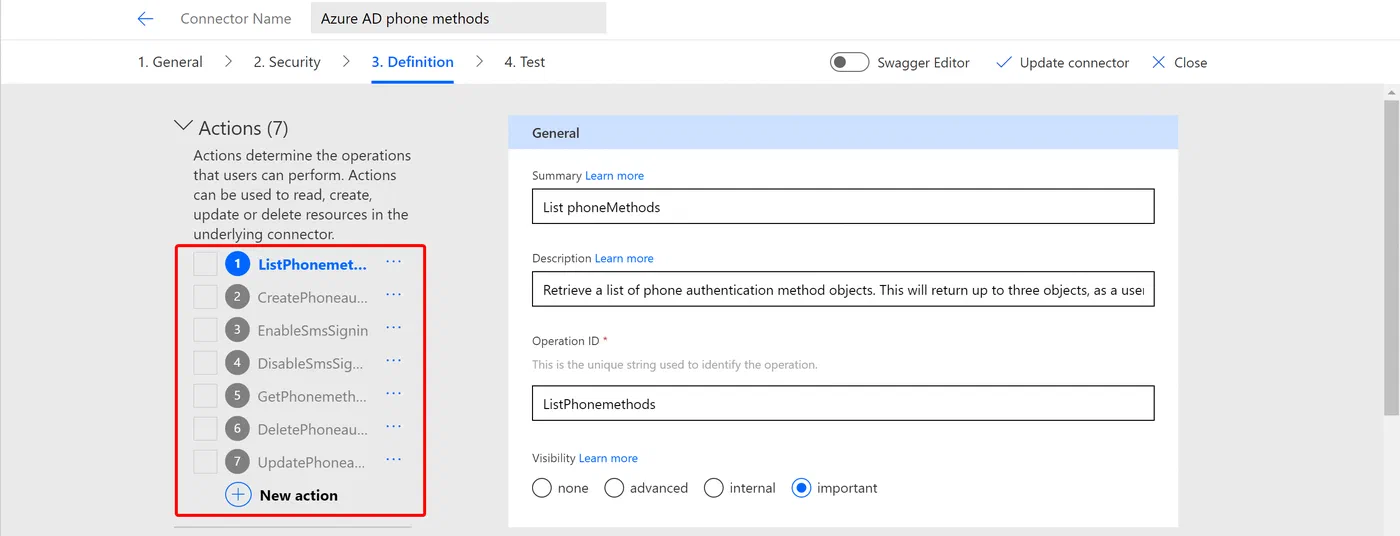
Task: Tick the checkbox beside GetPhonemeth action
Action: pos(205,396)
